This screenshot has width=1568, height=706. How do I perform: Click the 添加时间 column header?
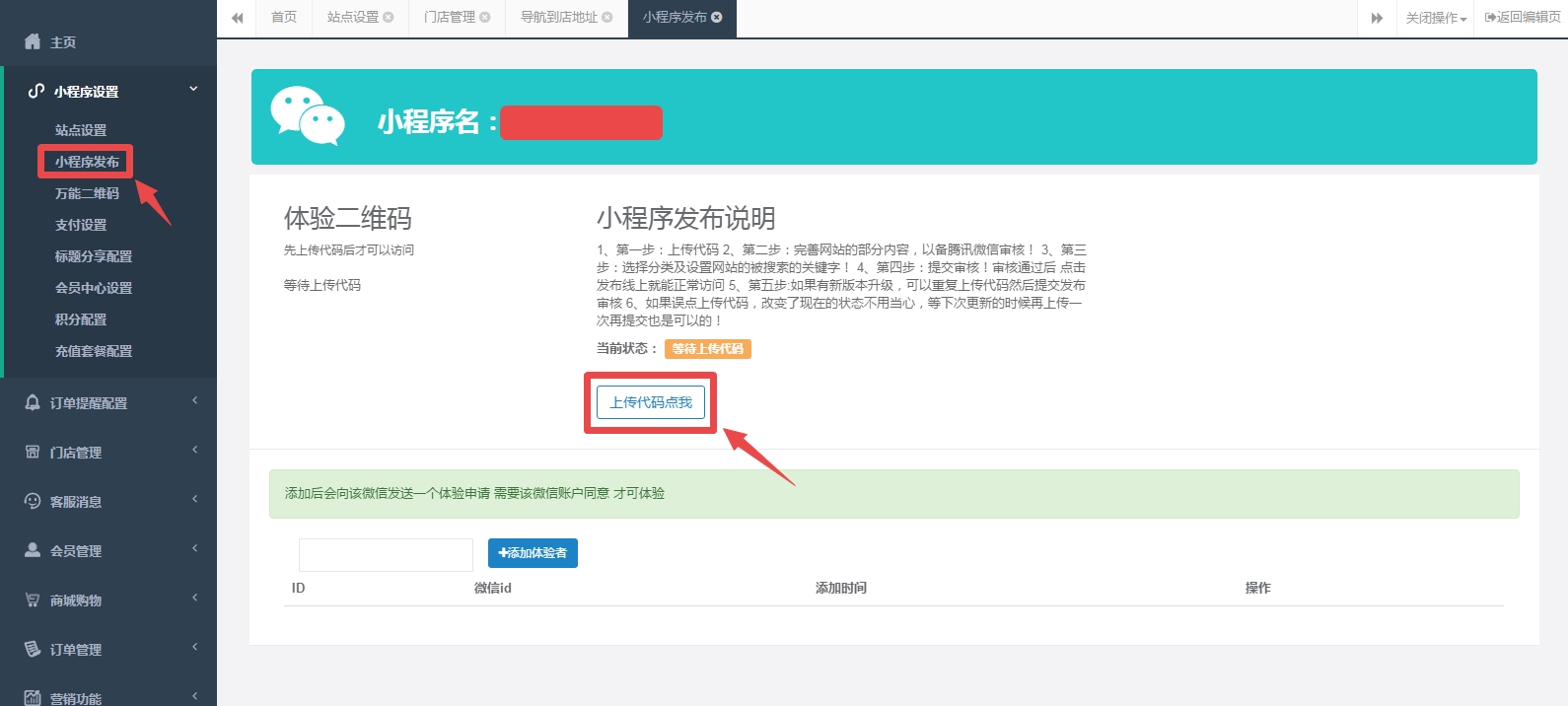tap(841, 588)
